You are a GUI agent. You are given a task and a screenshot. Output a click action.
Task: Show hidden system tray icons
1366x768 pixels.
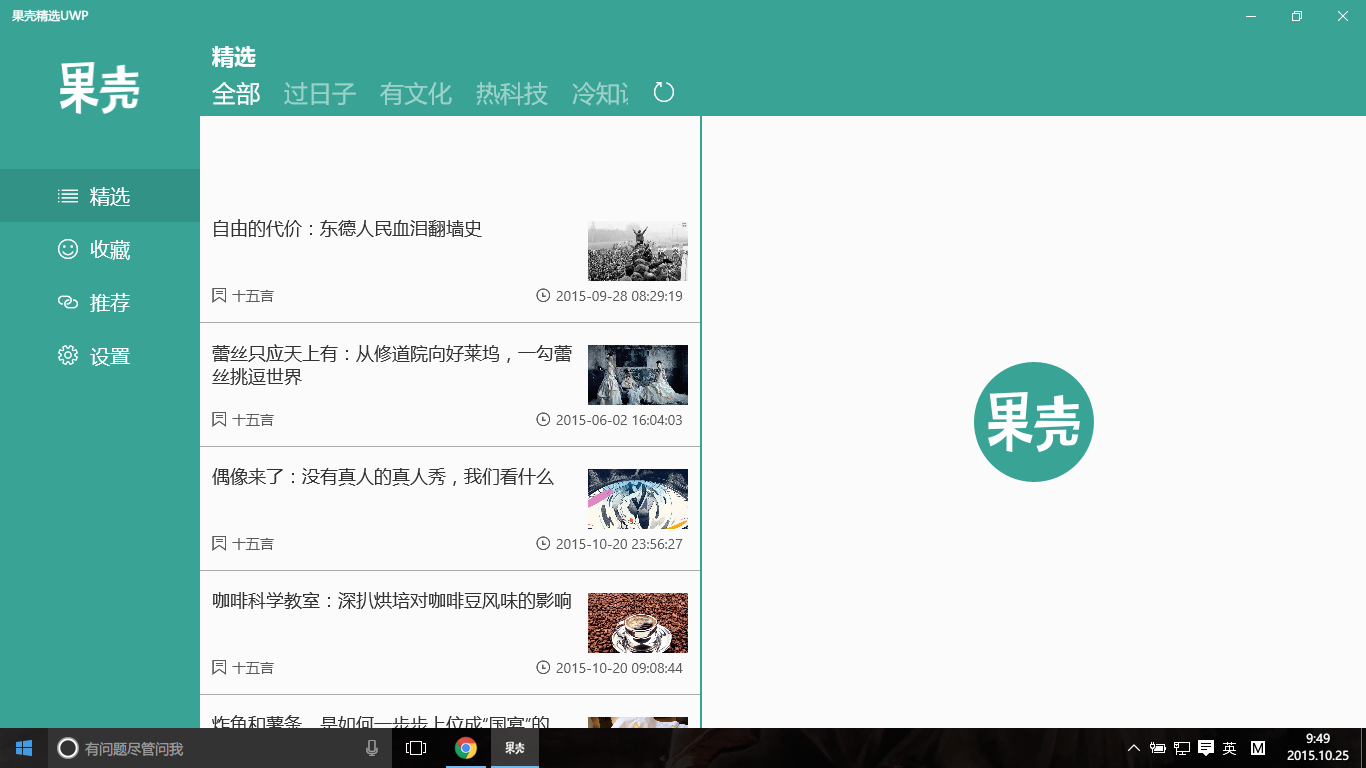point(1134,748)
